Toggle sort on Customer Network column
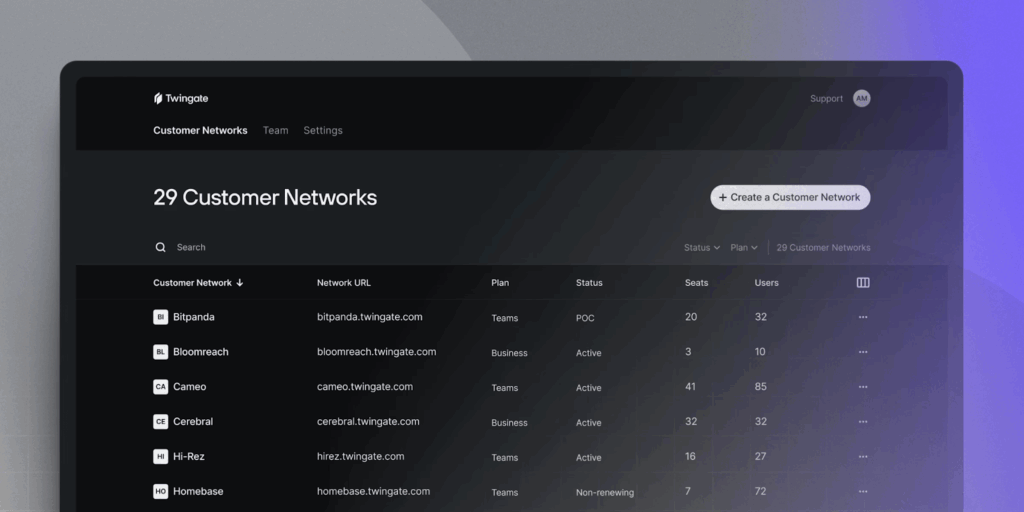This screenshot has height=512, width=1024. [x=198, y=283]
